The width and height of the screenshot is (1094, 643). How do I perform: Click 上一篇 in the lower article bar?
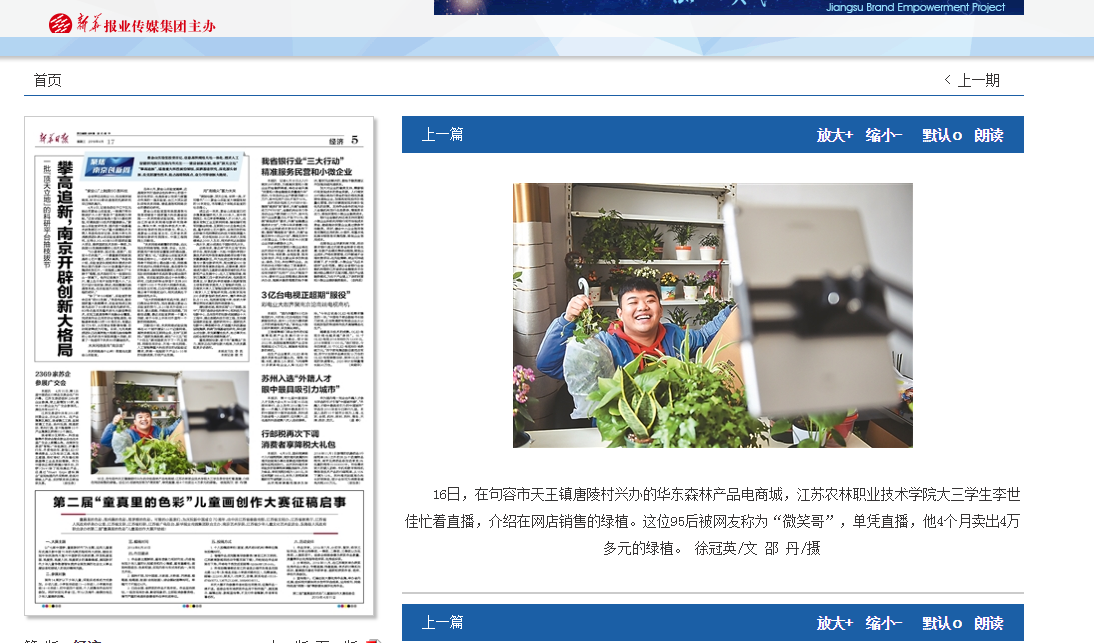(442, 623)
